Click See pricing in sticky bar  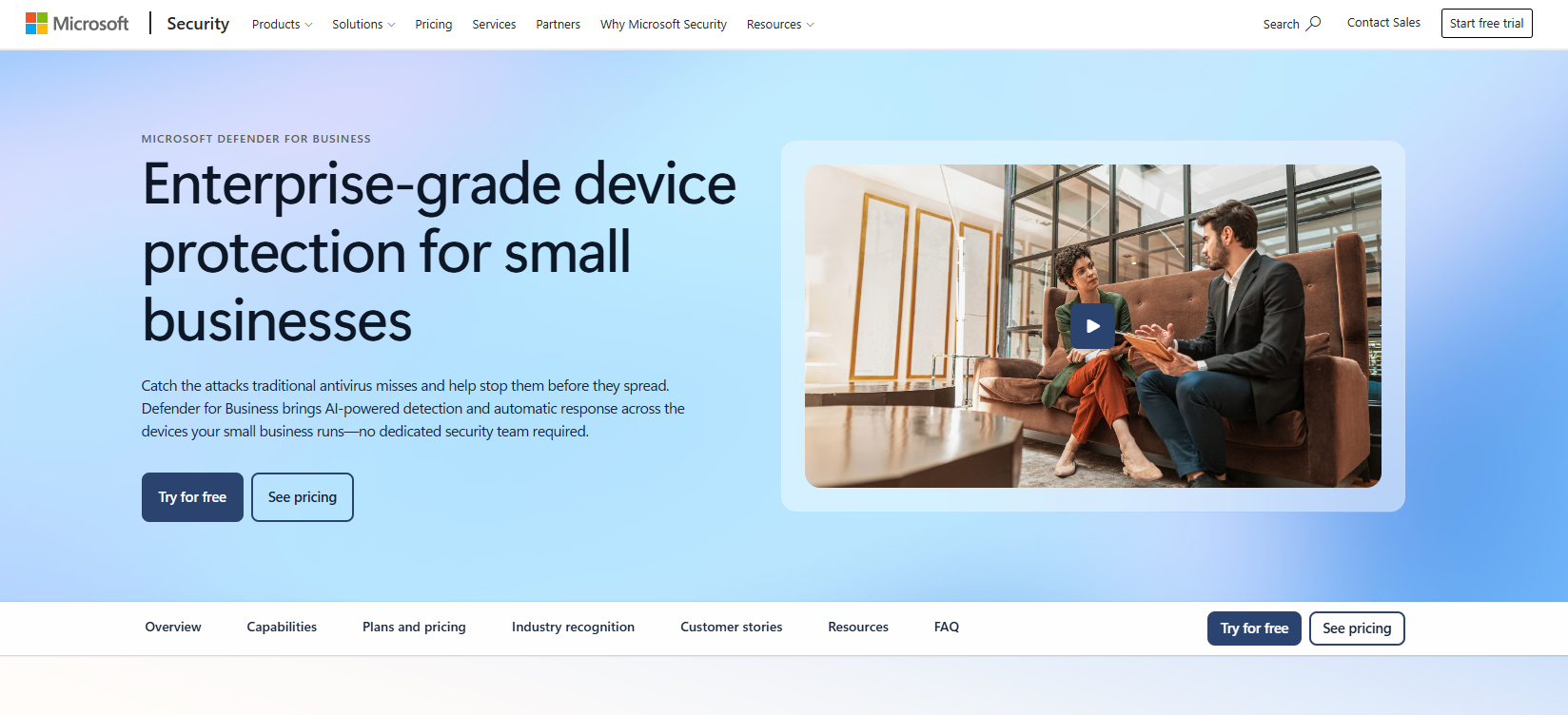click(x=1357, y=628)
